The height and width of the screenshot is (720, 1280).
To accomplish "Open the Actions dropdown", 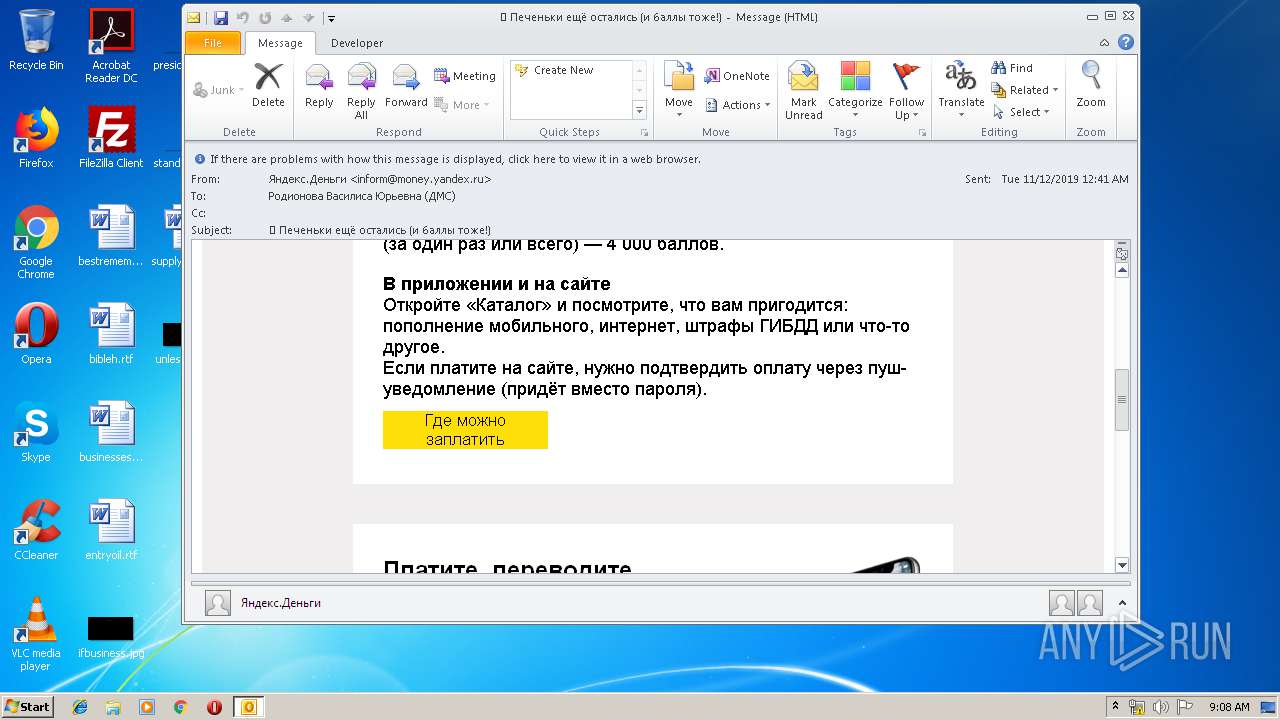I will [x=738, y=105].
